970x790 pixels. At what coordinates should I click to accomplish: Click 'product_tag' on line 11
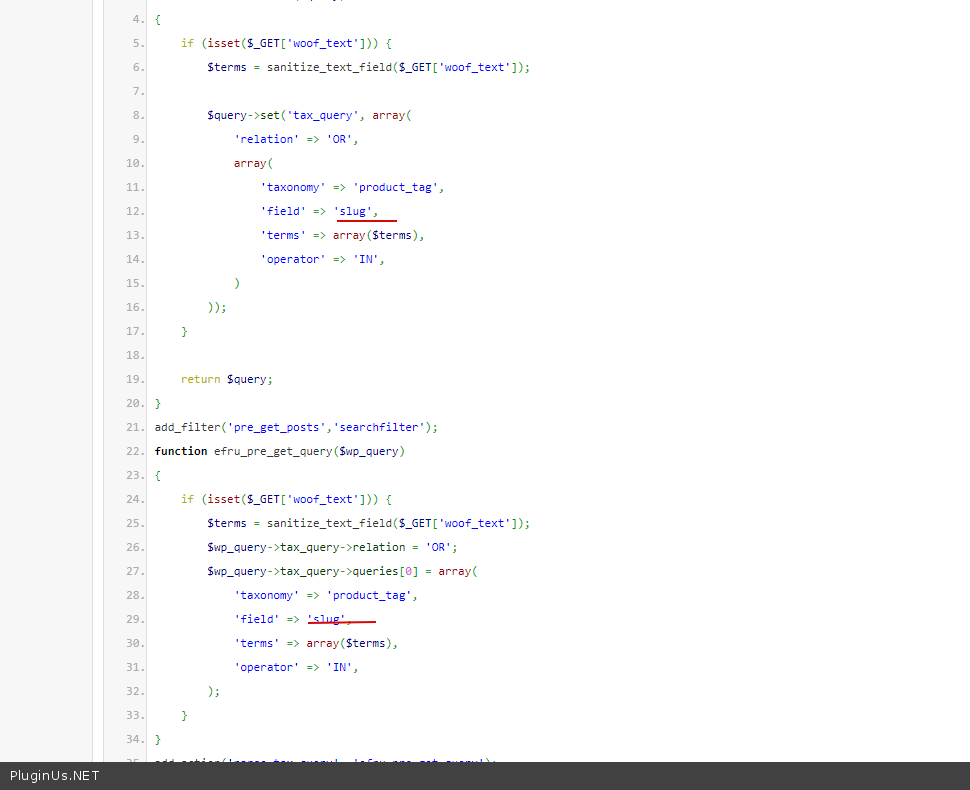click(397, 187)
